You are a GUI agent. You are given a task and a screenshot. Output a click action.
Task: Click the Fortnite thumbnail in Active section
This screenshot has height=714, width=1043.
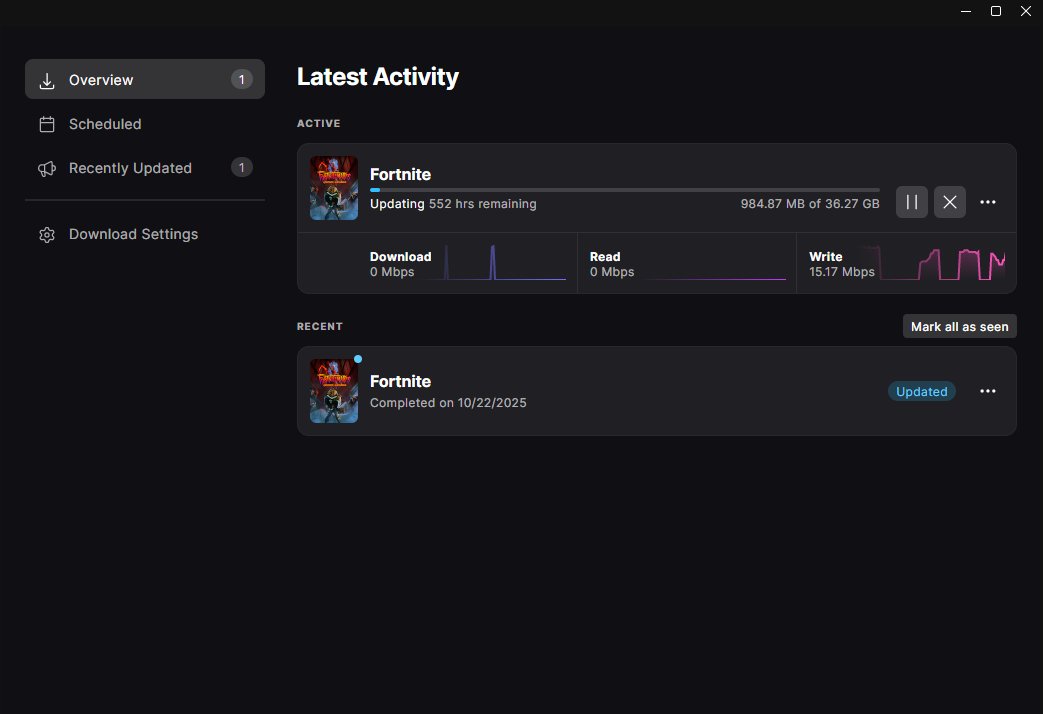click(x=334, y=188)
